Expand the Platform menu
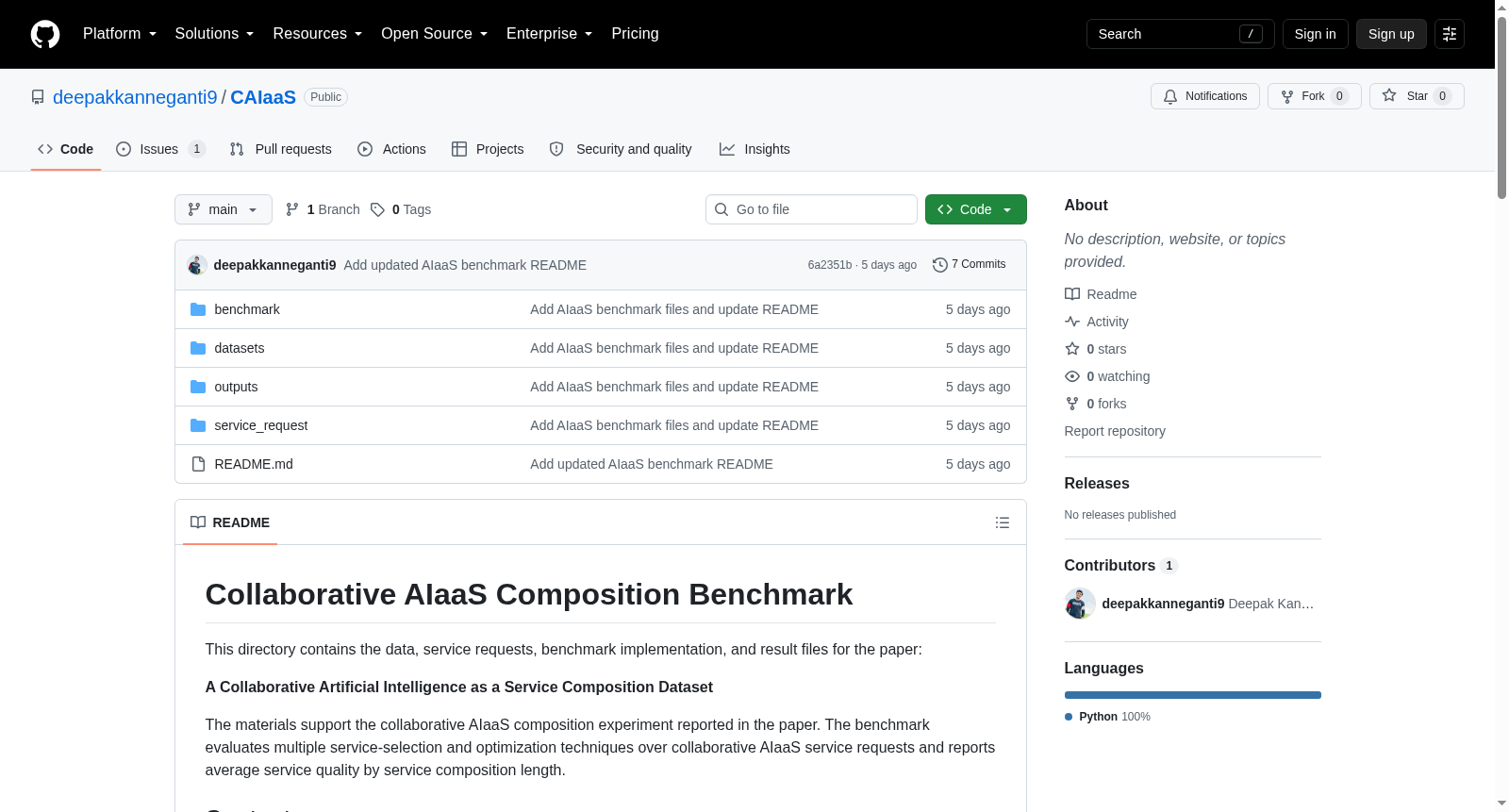The height and width of the screenshot is (812, 1509). 120,34
